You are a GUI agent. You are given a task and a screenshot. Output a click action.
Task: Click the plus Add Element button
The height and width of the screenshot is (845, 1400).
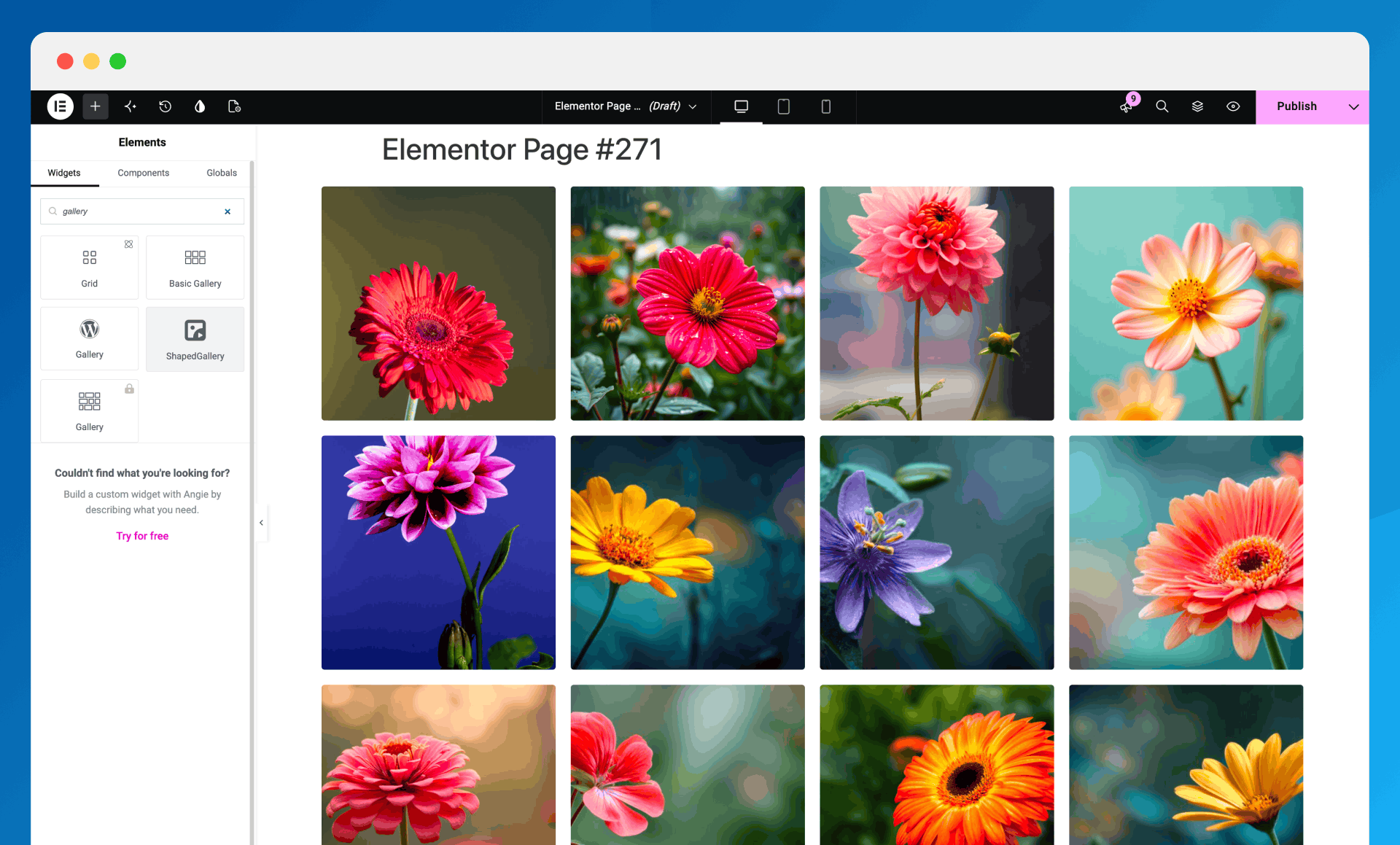pyautogui.click(x=96, y=106)
